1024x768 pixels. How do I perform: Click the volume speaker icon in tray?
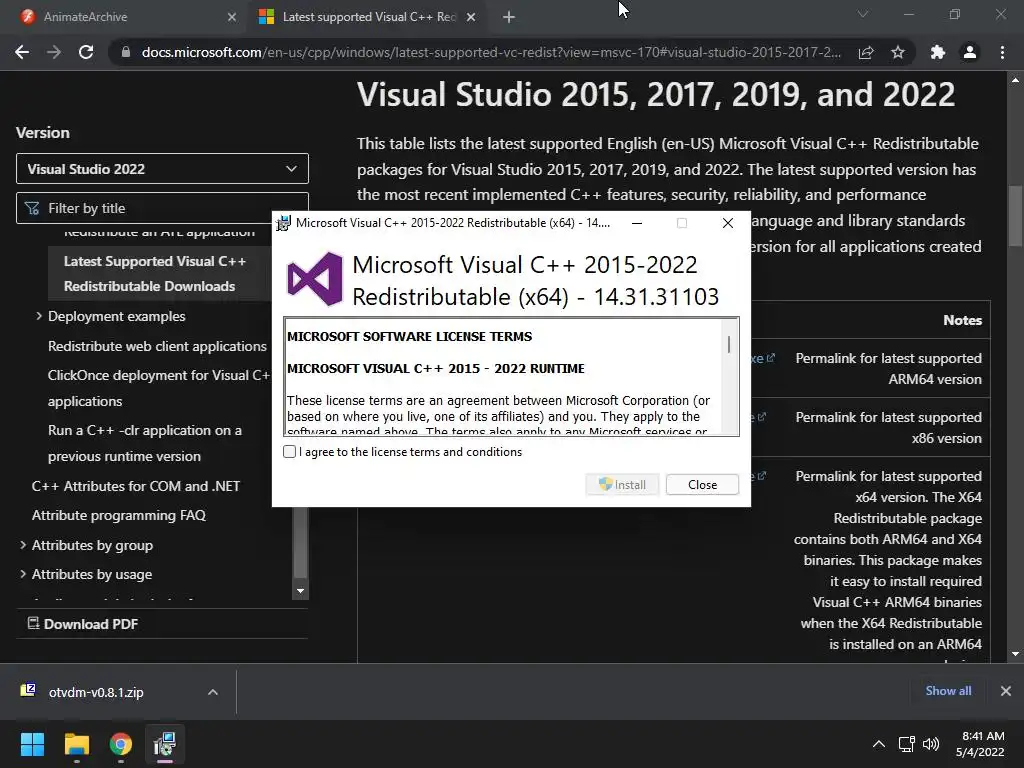pyautogui.click(x=931, y=744)
